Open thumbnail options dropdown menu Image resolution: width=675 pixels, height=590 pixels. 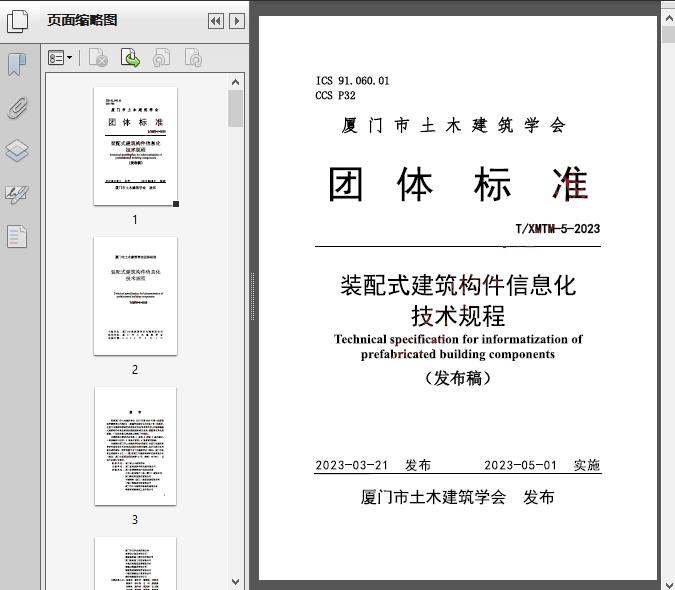60,58
